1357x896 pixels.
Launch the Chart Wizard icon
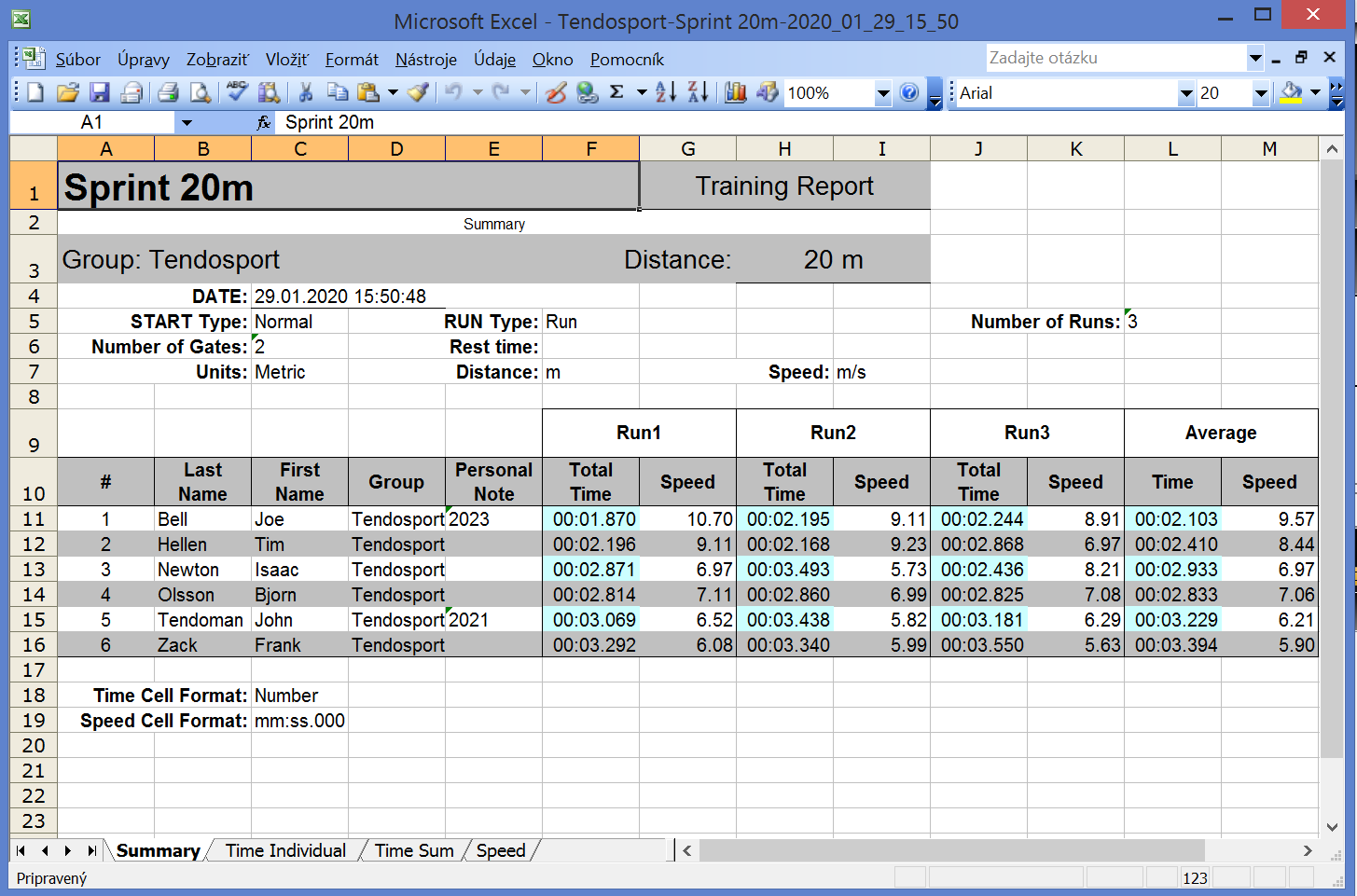click(736, 92)
